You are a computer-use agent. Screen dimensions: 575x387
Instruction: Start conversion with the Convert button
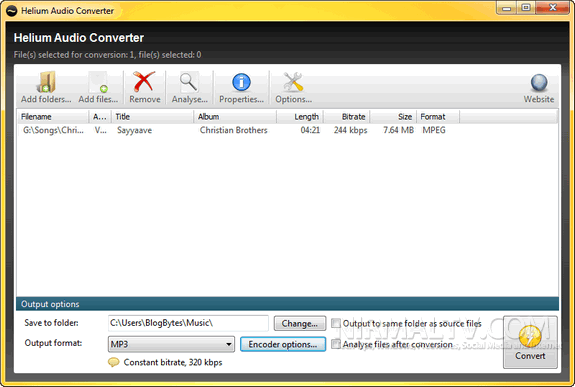(530, 342)
